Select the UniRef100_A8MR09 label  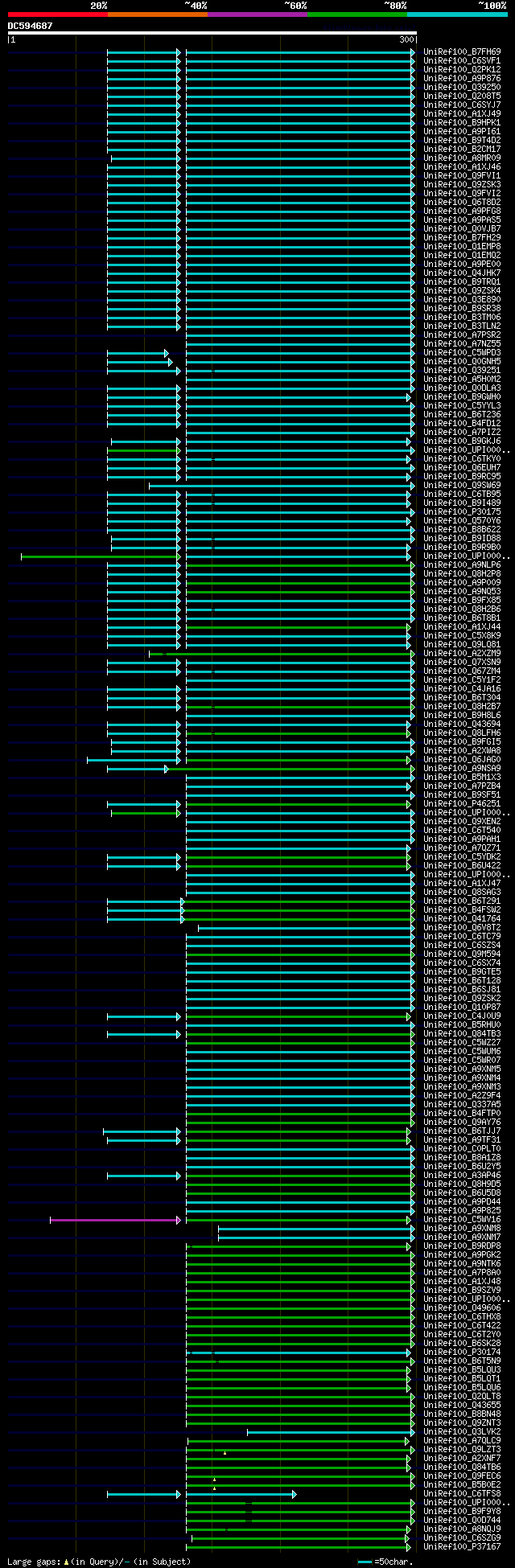pyautogui.click(x=462, y=158)
